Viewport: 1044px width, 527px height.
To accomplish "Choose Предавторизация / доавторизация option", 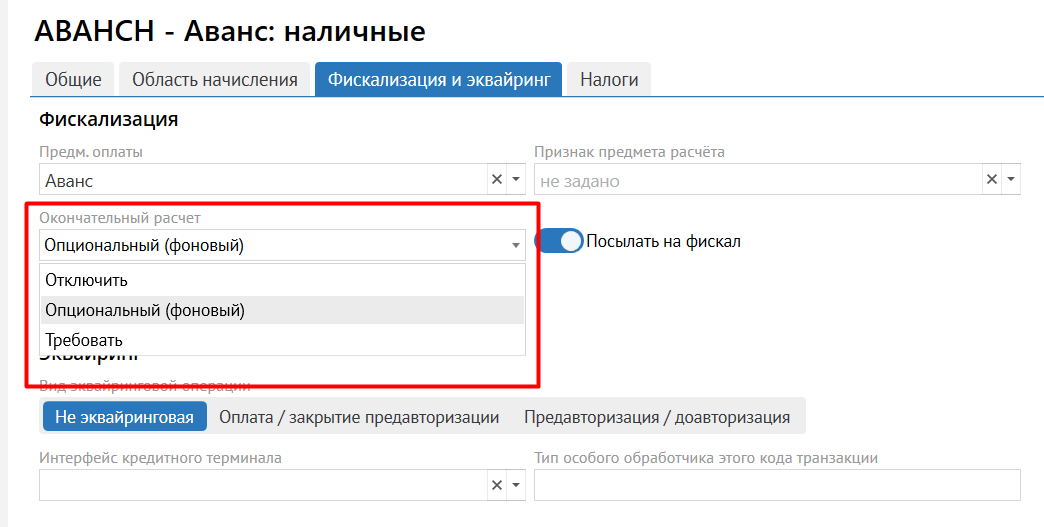I will [657, 417].
